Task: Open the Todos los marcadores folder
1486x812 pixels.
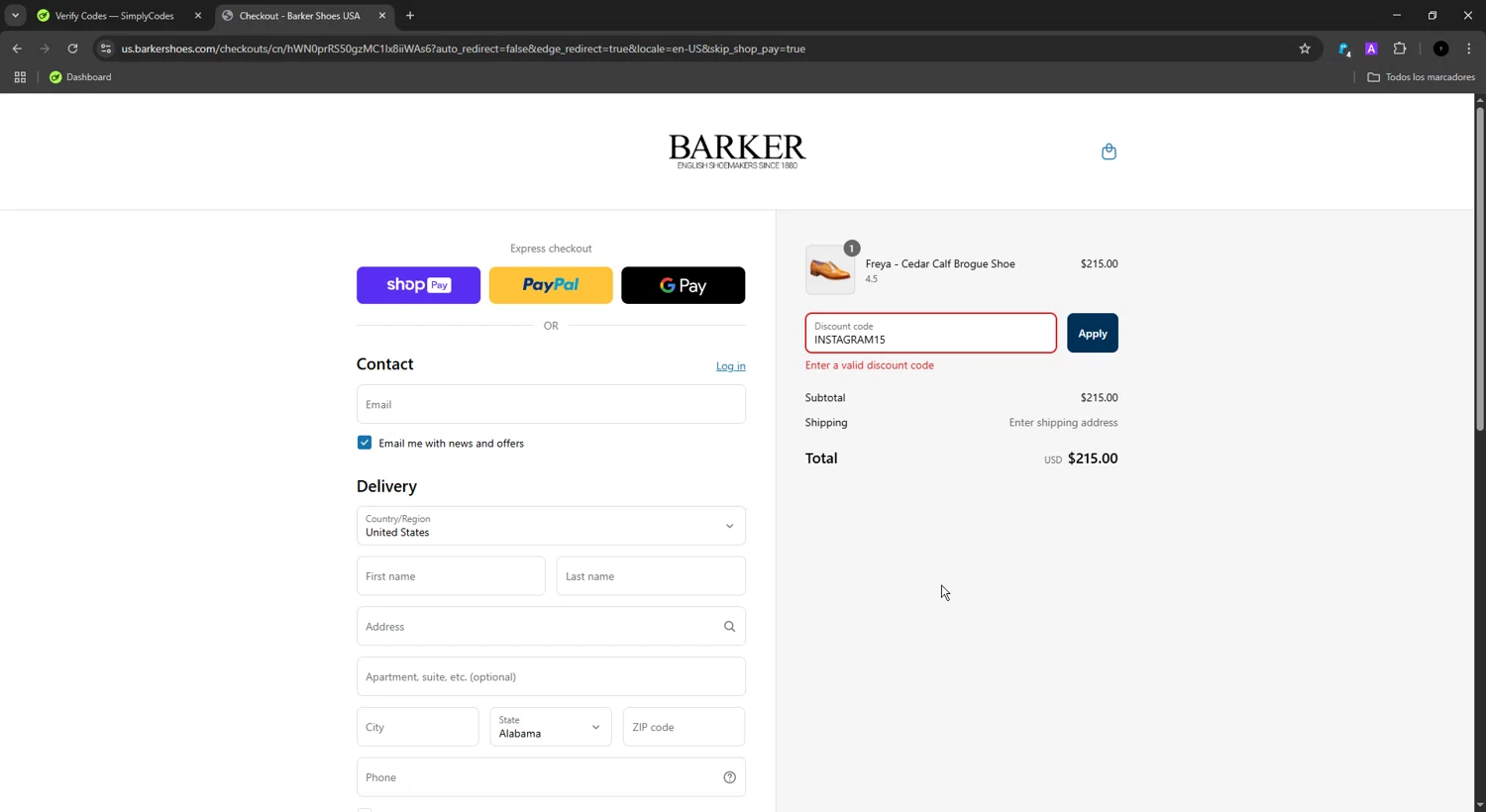Action: pos(1421,77)
